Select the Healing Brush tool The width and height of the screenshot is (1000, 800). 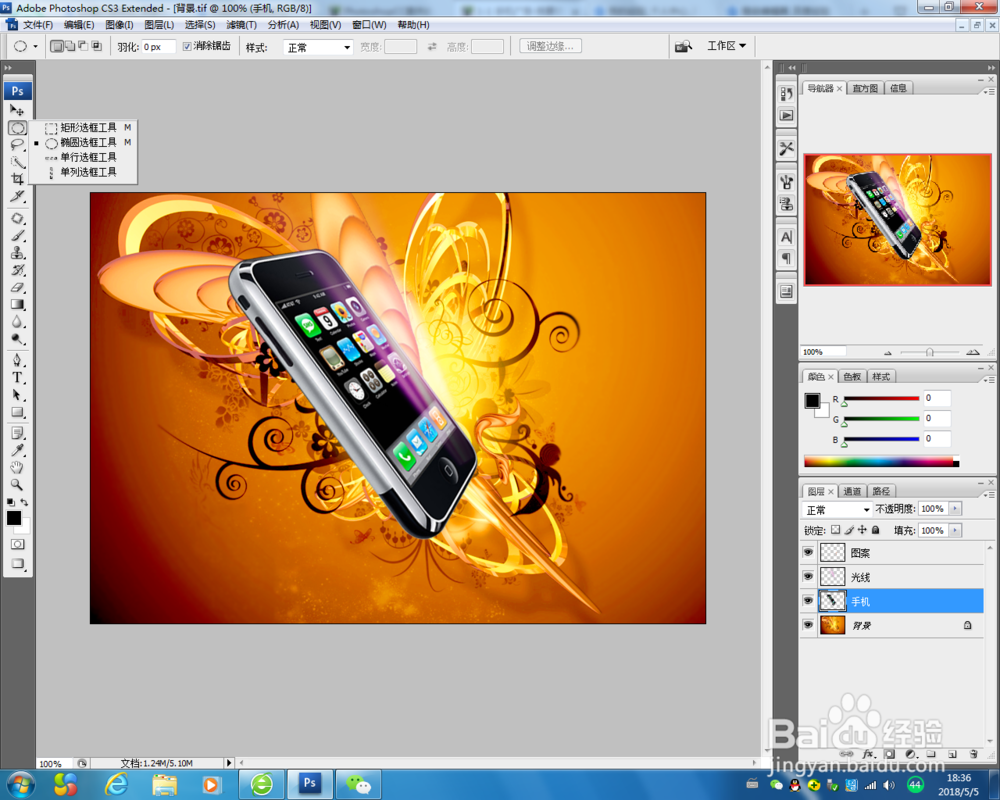(17, 219)
